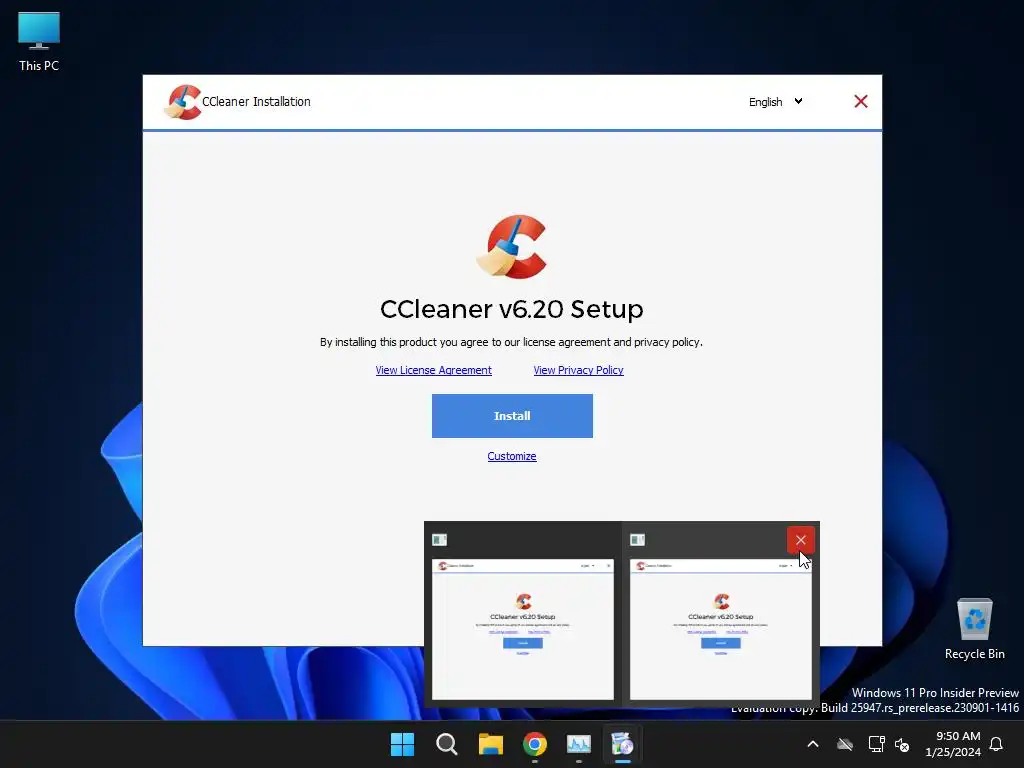This screenshot has width=1024, height=768.
Task: Open View Privacy Policy link
Action: [579, 370]
